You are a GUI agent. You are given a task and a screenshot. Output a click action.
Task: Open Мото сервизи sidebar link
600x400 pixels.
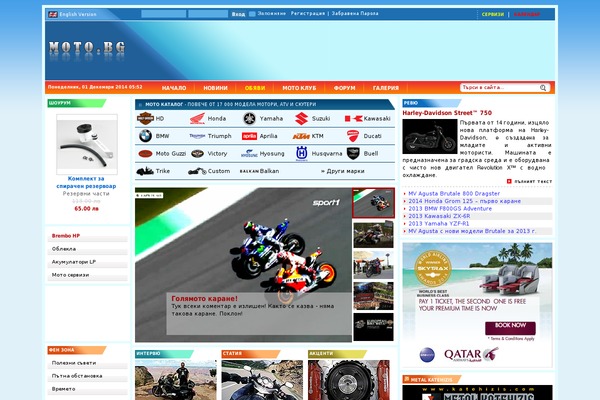click(x=70, y=275)
